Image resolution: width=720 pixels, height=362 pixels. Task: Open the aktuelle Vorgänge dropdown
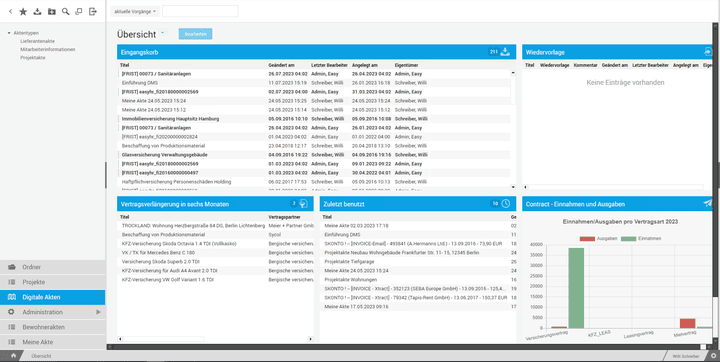click(x=135, y=11)
